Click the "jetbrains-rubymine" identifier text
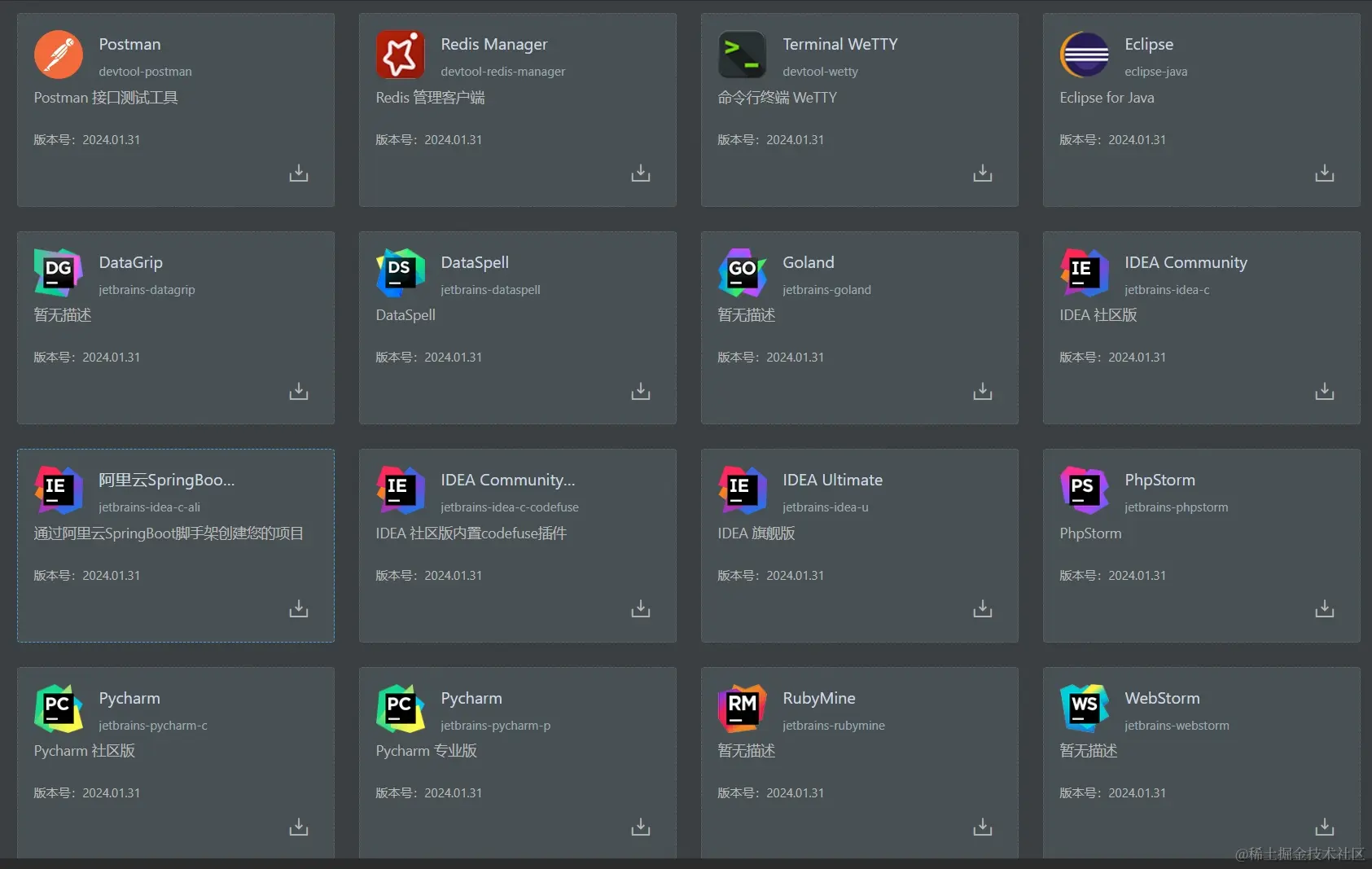This screenshot has width=1372, height=869. (834, 726)
